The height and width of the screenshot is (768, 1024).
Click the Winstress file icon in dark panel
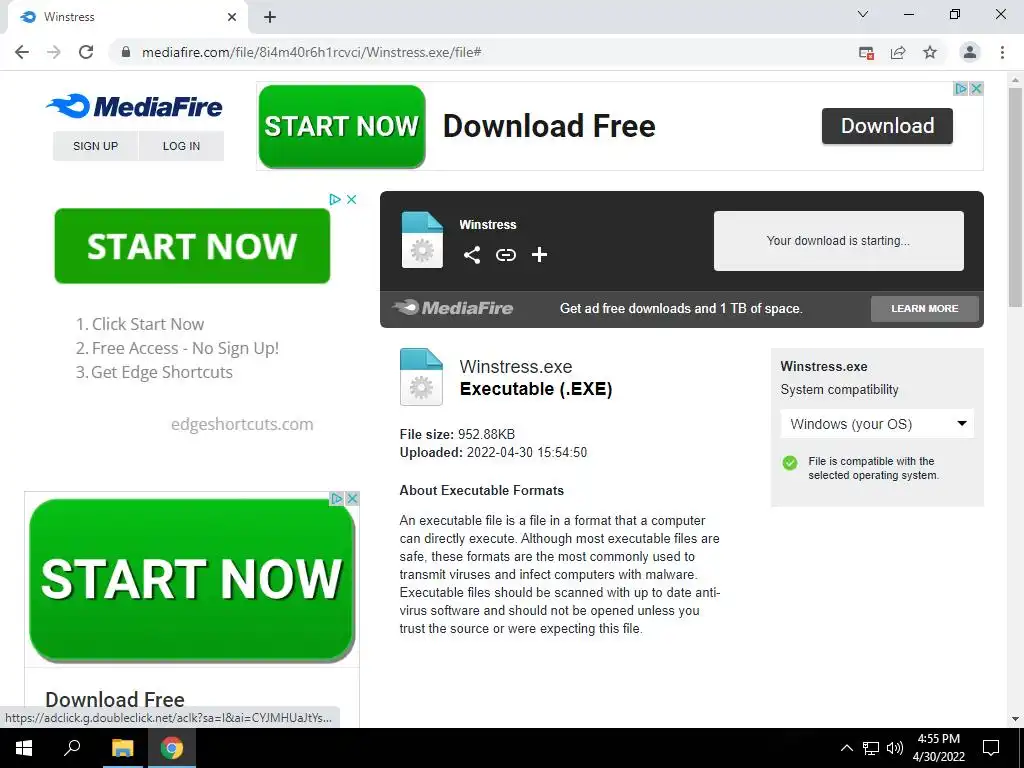pos(422,240)
